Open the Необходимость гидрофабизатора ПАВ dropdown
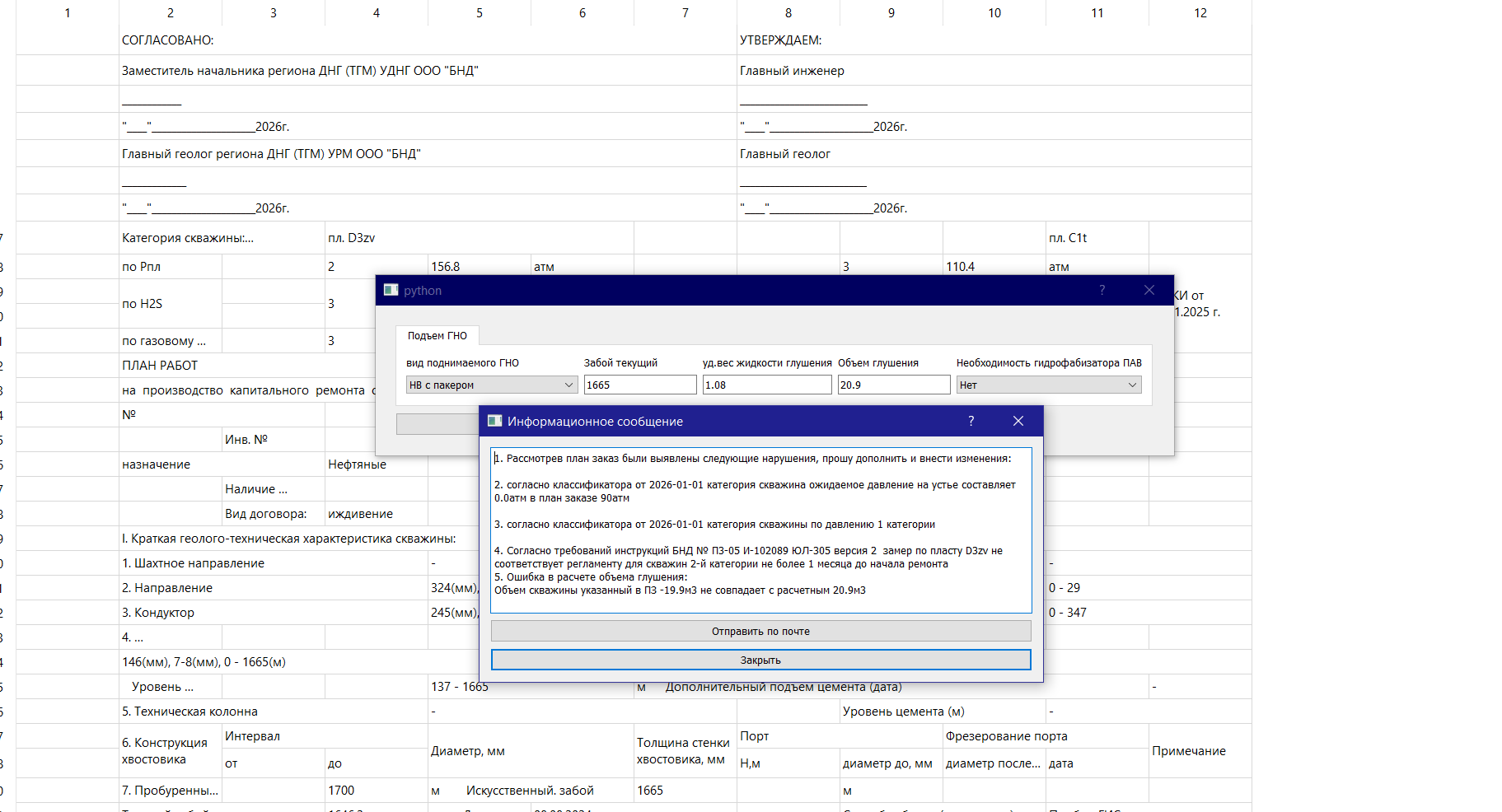Screen dimensions: 1502x812 [1049, 385]
